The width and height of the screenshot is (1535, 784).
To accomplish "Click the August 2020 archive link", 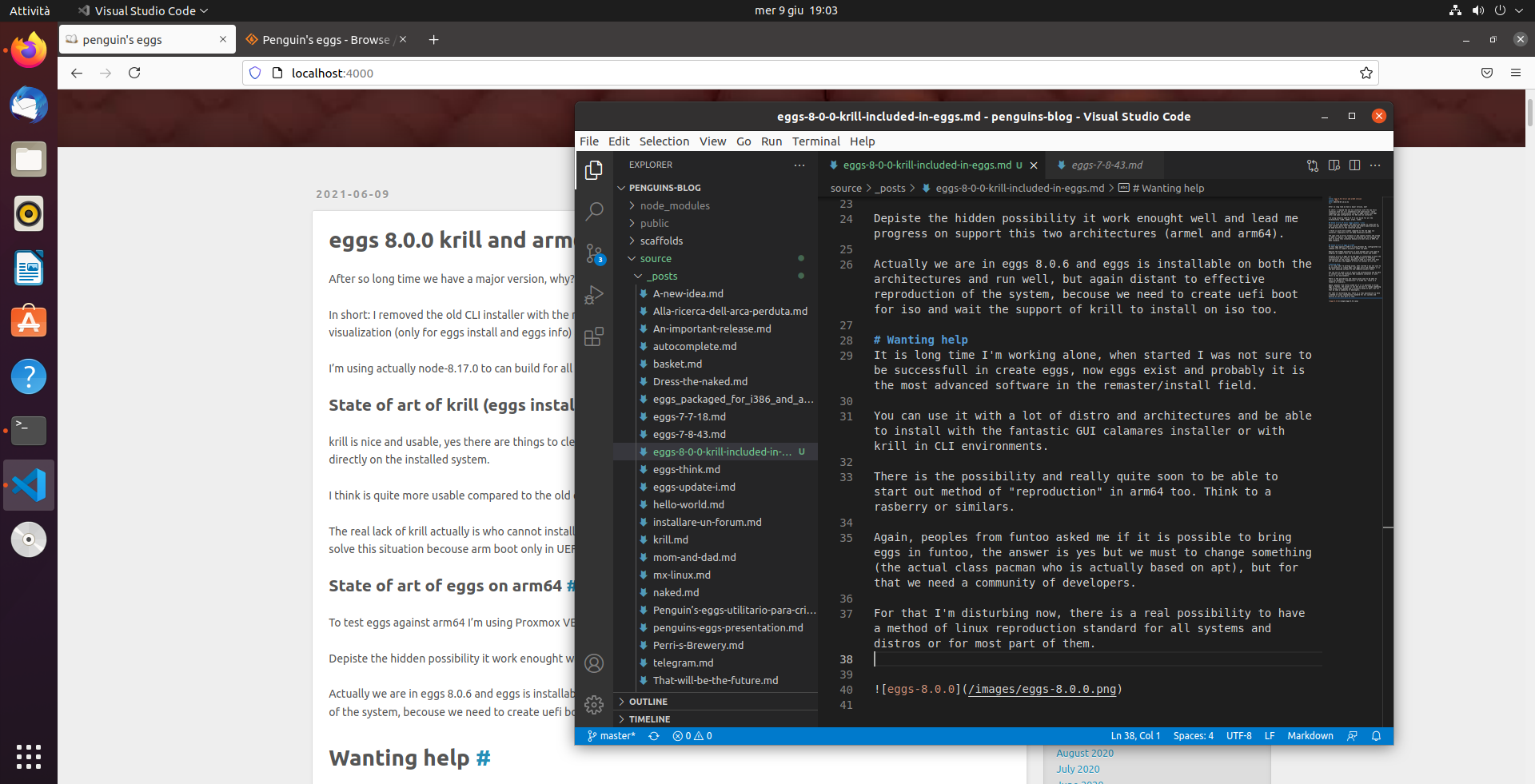I will click(1085, 753).
